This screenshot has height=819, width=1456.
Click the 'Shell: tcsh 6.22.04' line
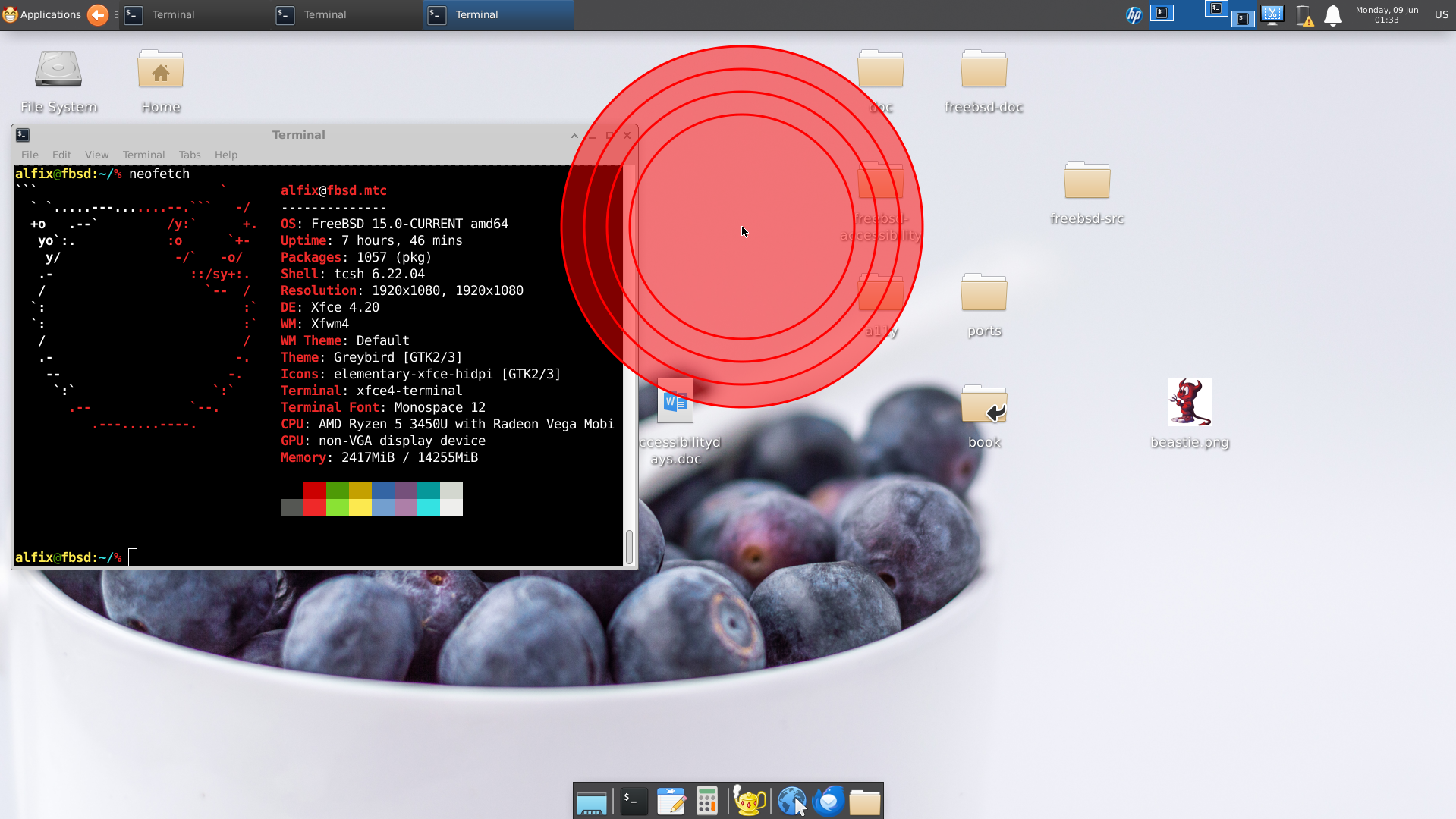pos(353,274)
